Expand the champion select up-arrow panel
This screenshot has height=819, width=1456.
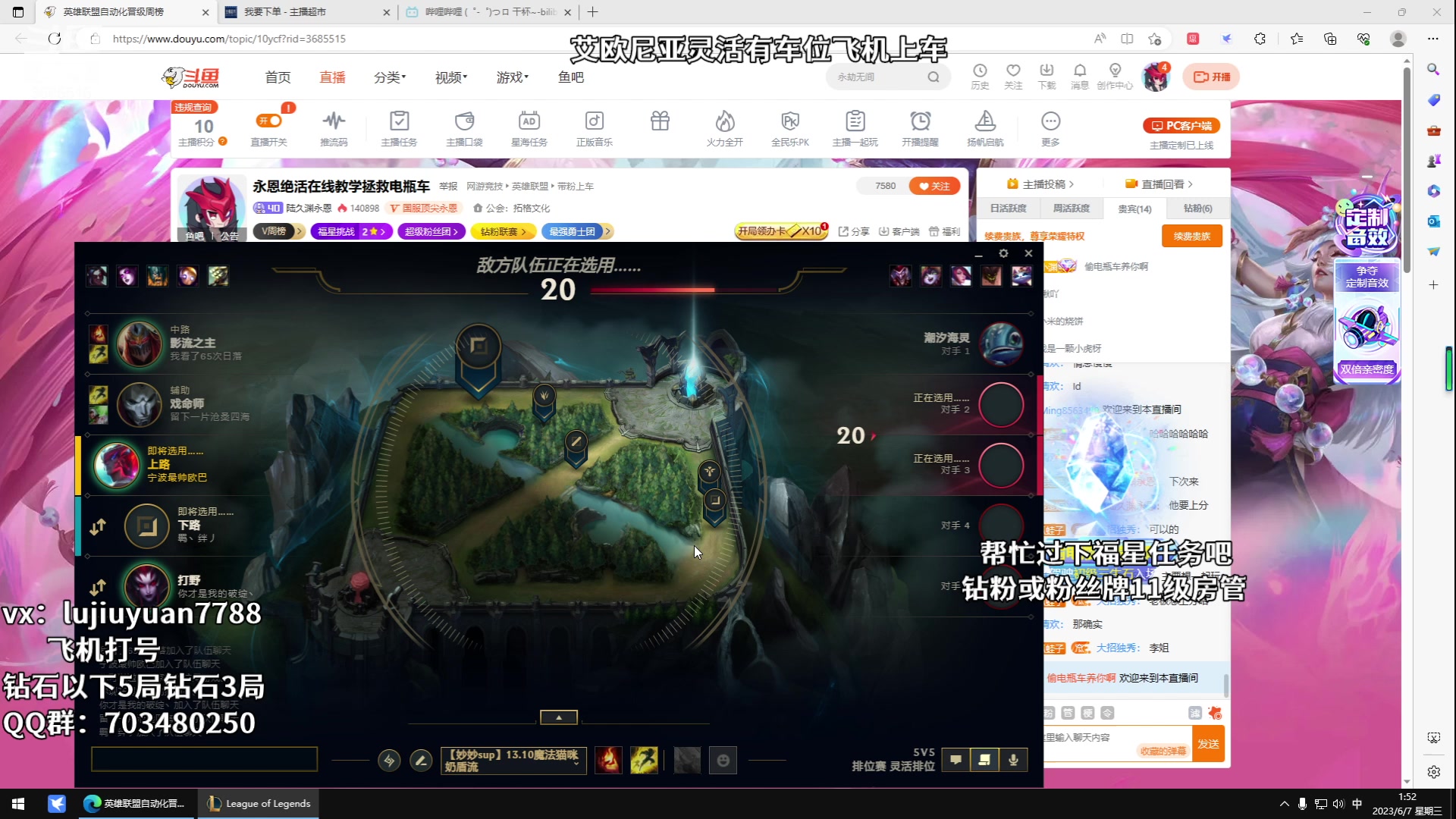coord(559,717)
